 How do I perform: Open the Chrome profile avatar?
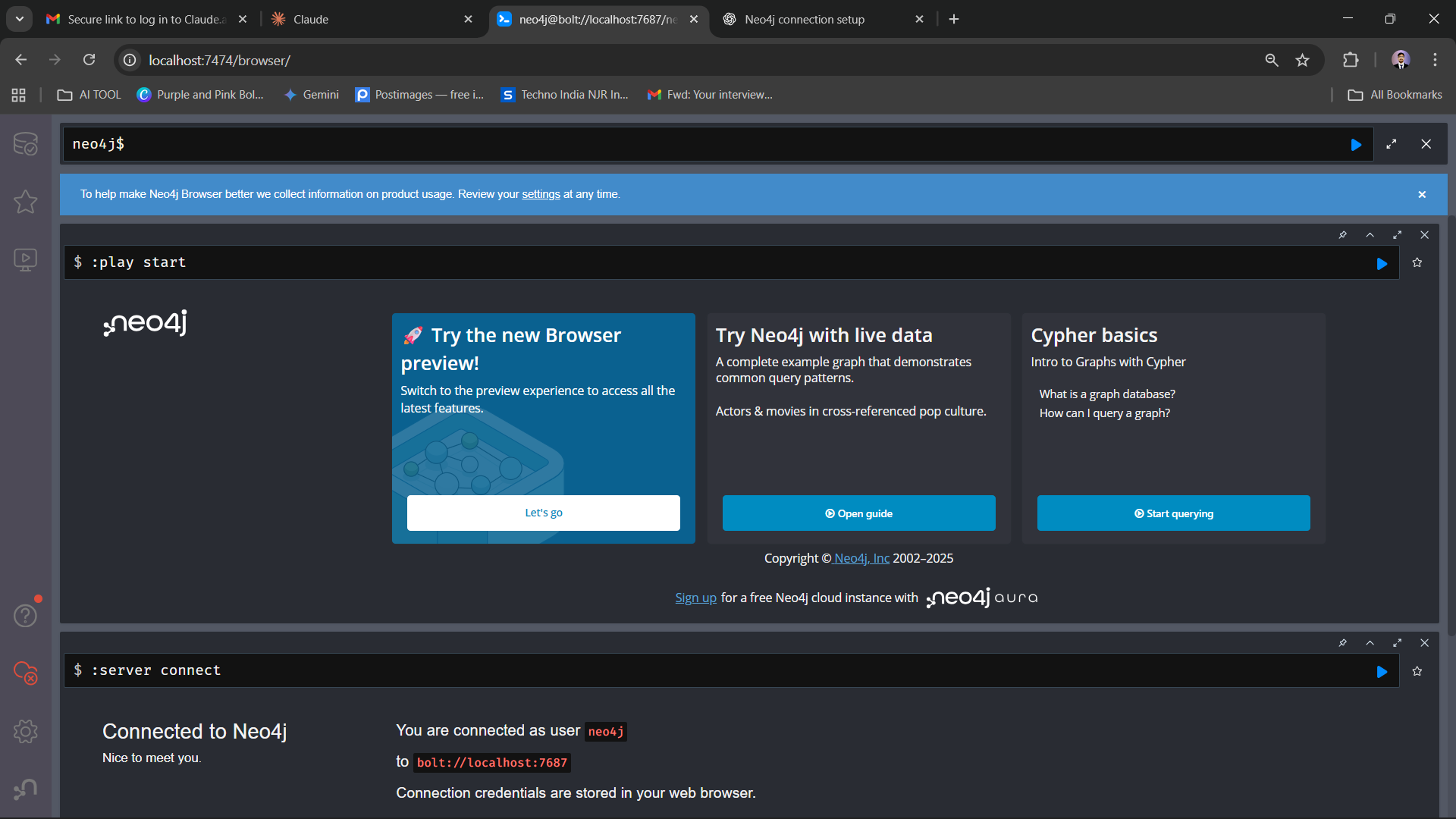pos(1401,60)
